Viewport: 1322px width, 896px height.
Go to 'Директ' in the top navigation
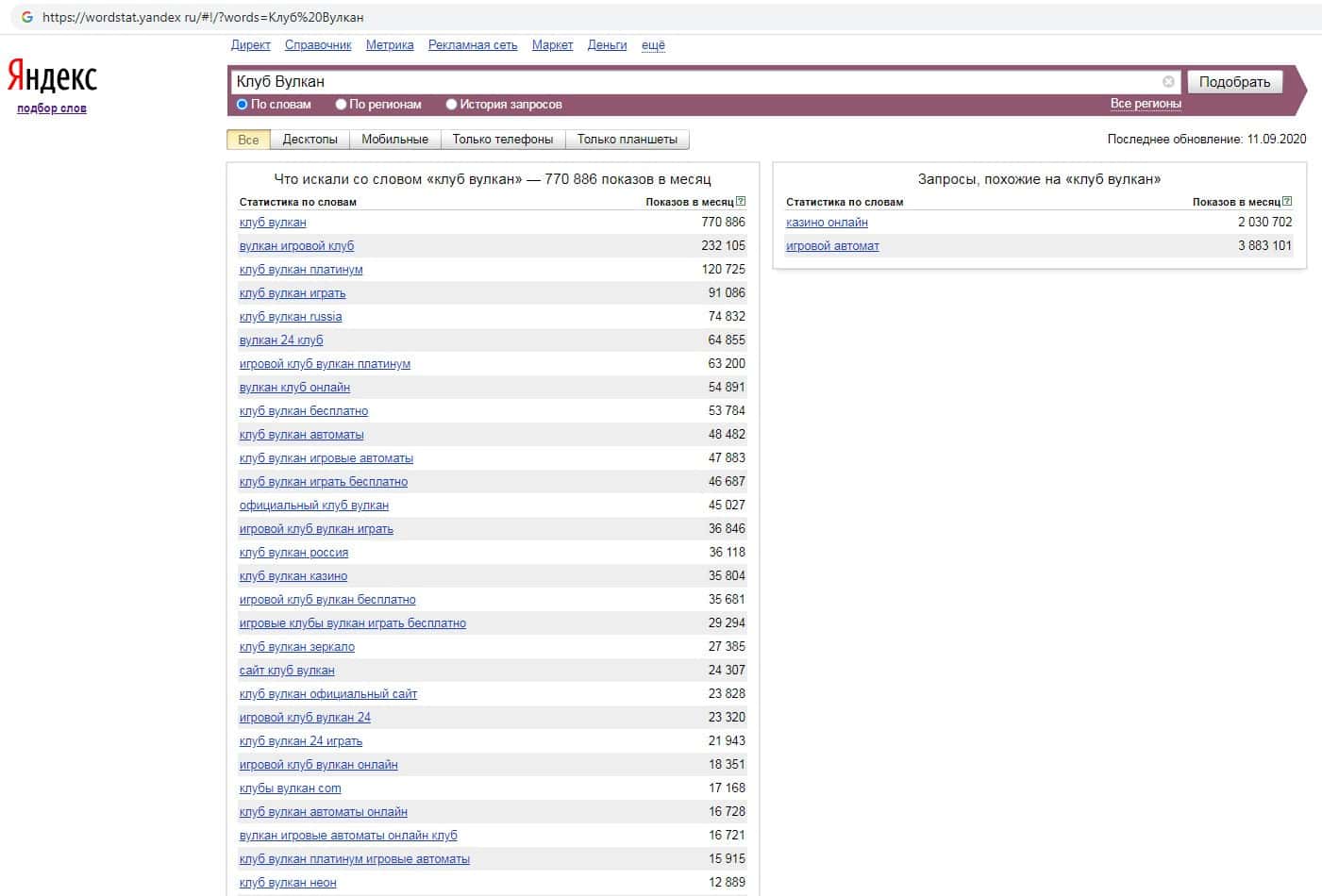point(250,45)
